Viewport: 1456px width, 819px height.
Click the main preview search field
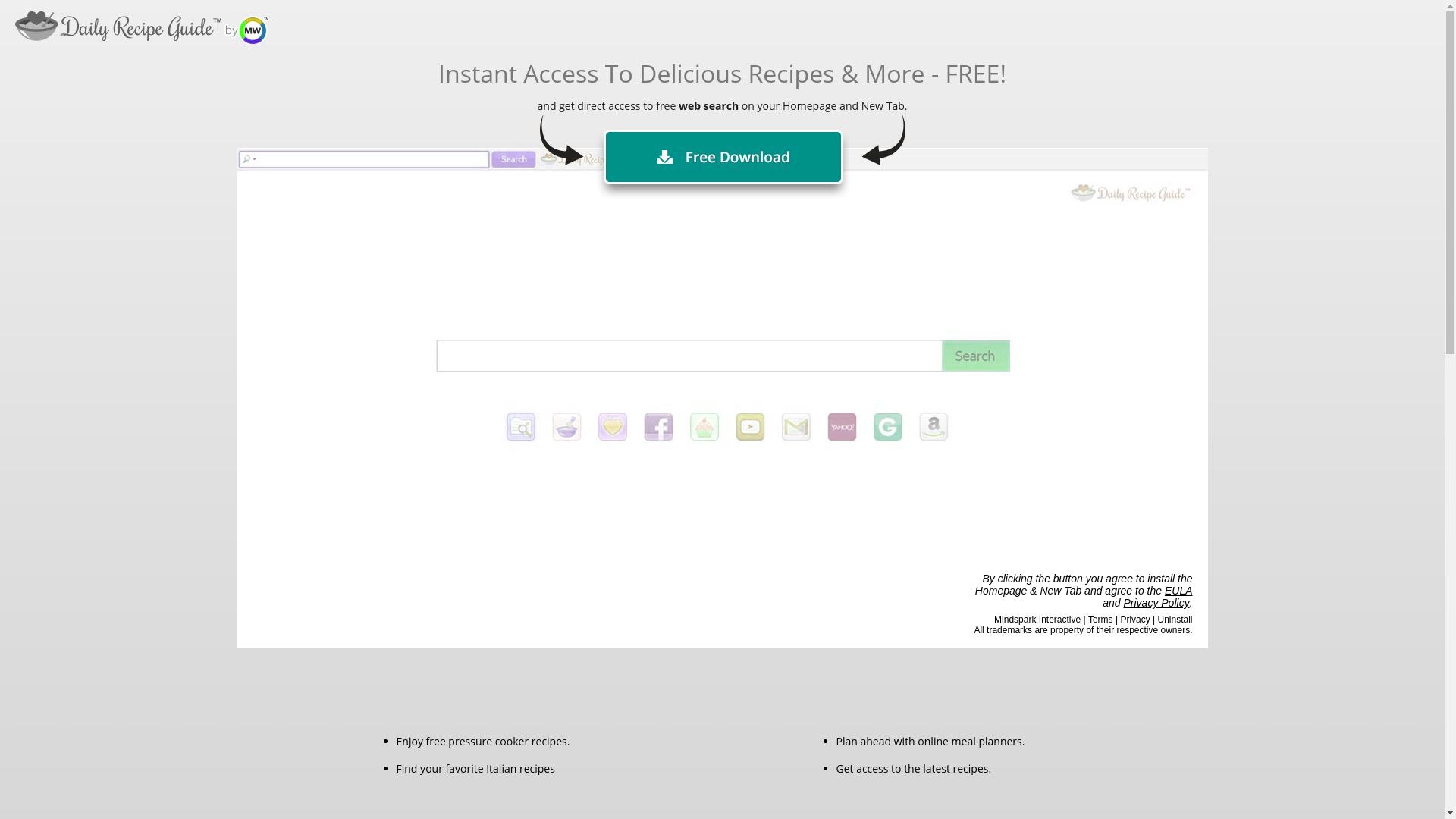tap(689, 356)
